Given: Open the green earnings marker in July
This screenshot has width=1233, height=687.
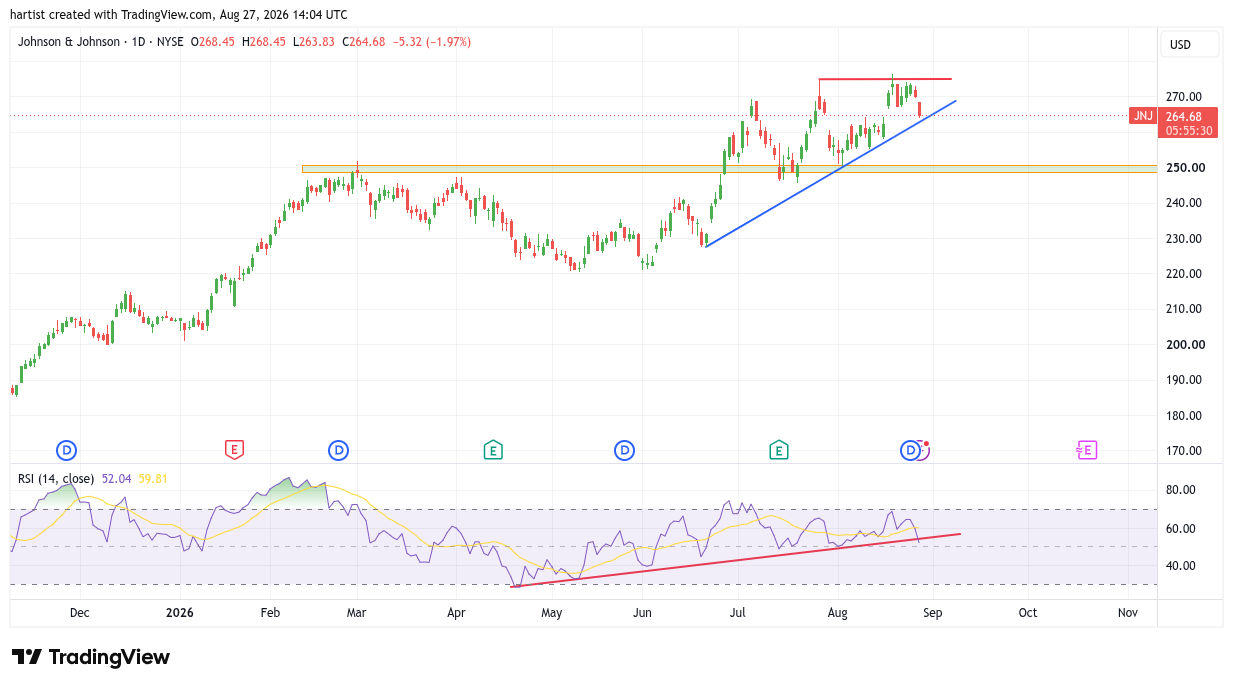Looking at the screenshot, I should (778, 450).
